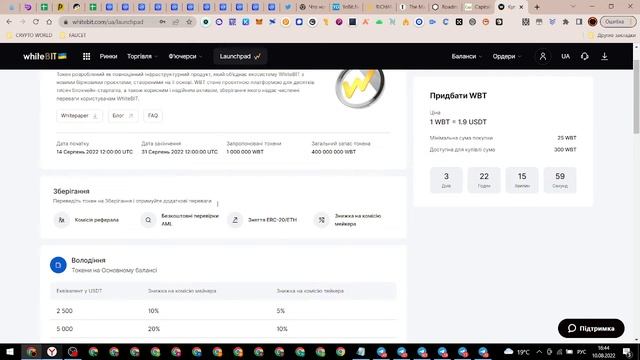Open the browser home page
The height and width of the screenshot is (360, 640).
coord(49,22)
